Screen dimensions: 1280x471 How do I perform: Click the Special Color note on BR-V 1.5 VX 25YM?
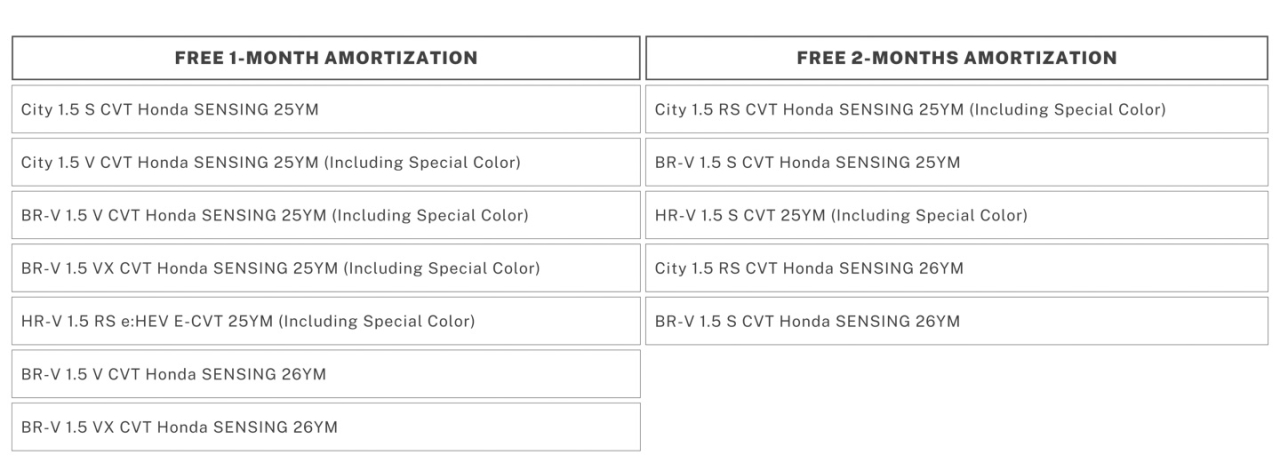(x=441, y=268)
